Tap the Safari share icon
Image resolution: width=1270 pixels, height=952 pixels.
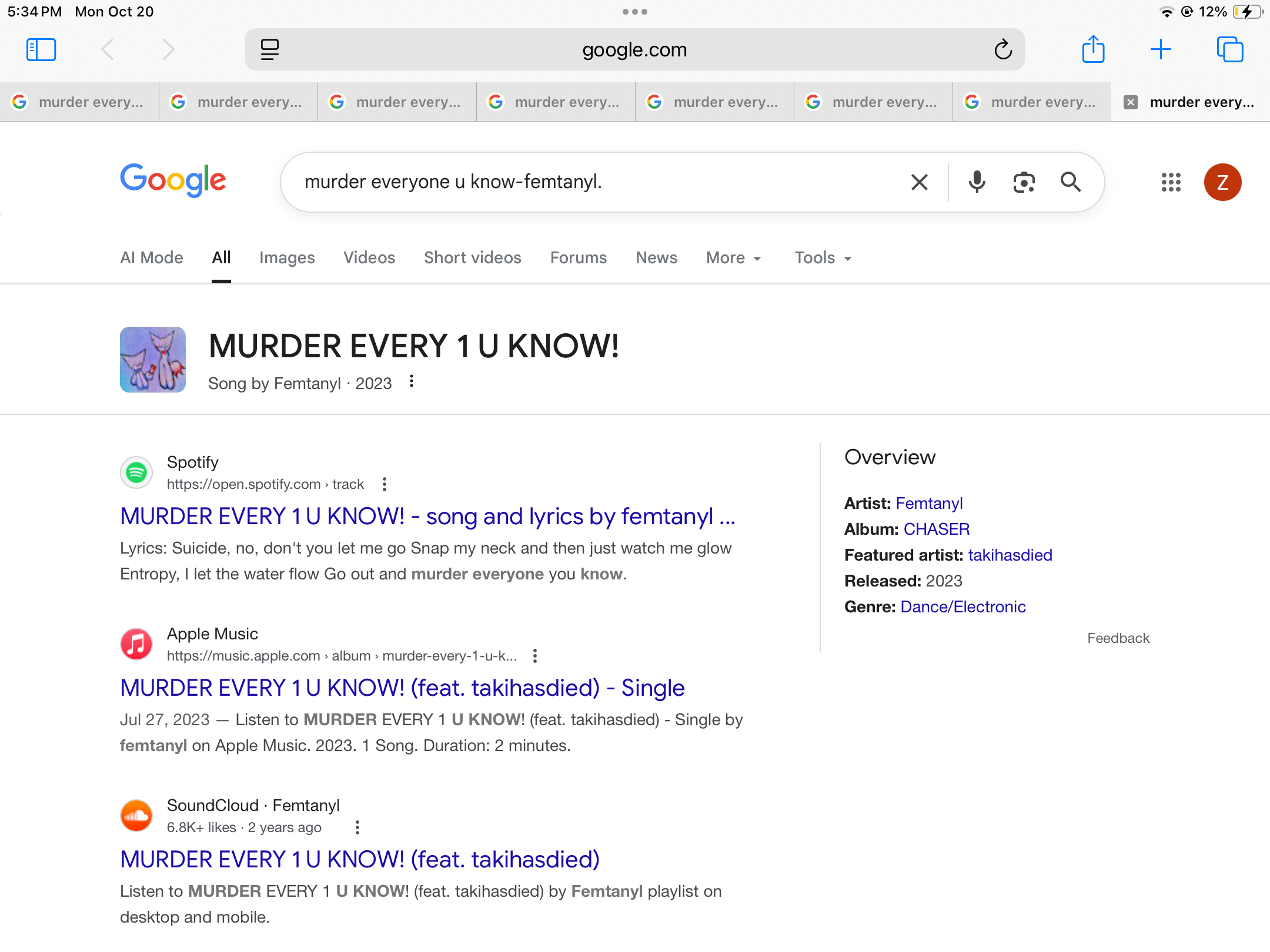tap(1093, 49)
